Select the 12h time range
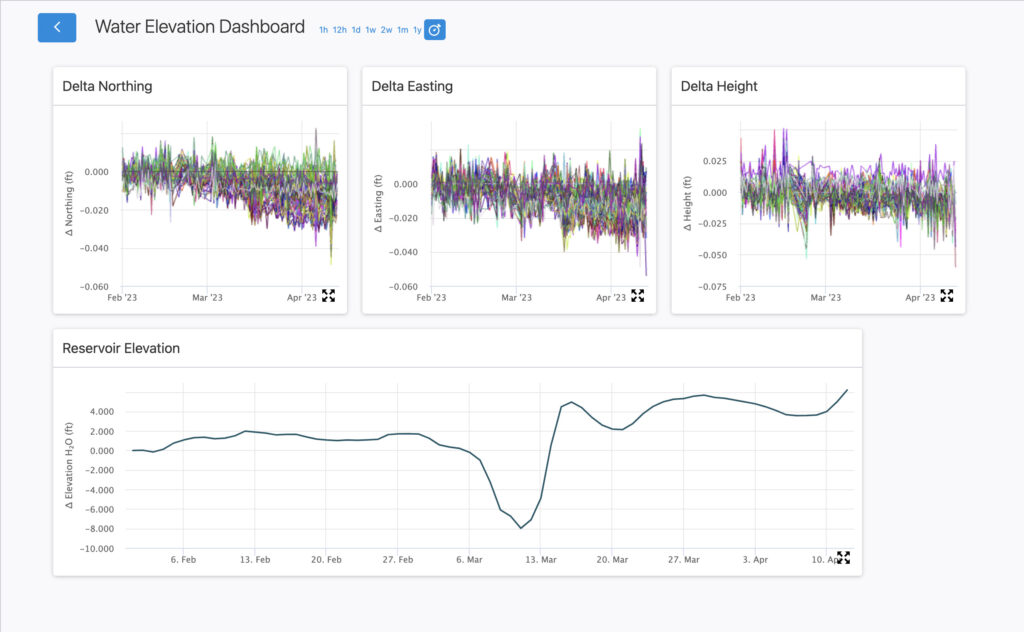Viewport: 1024px width, 632px height. (338, 30)
